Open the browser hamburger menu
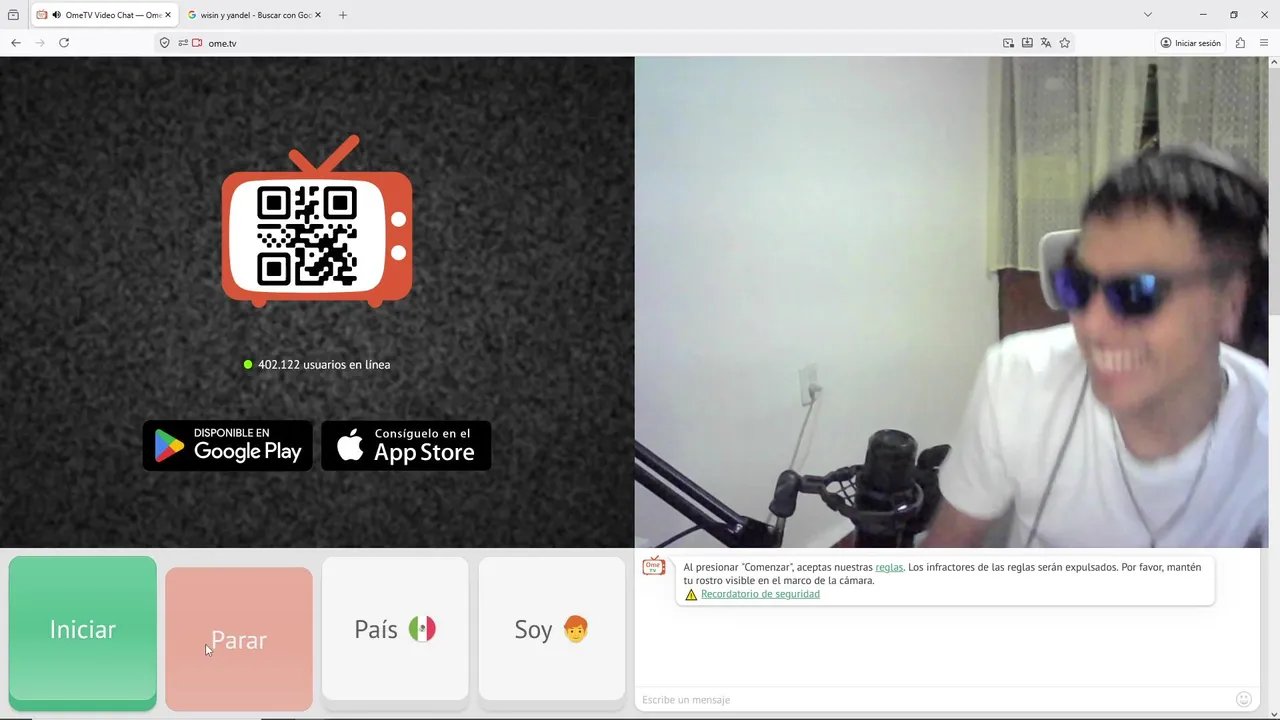 pos(1264,43)
